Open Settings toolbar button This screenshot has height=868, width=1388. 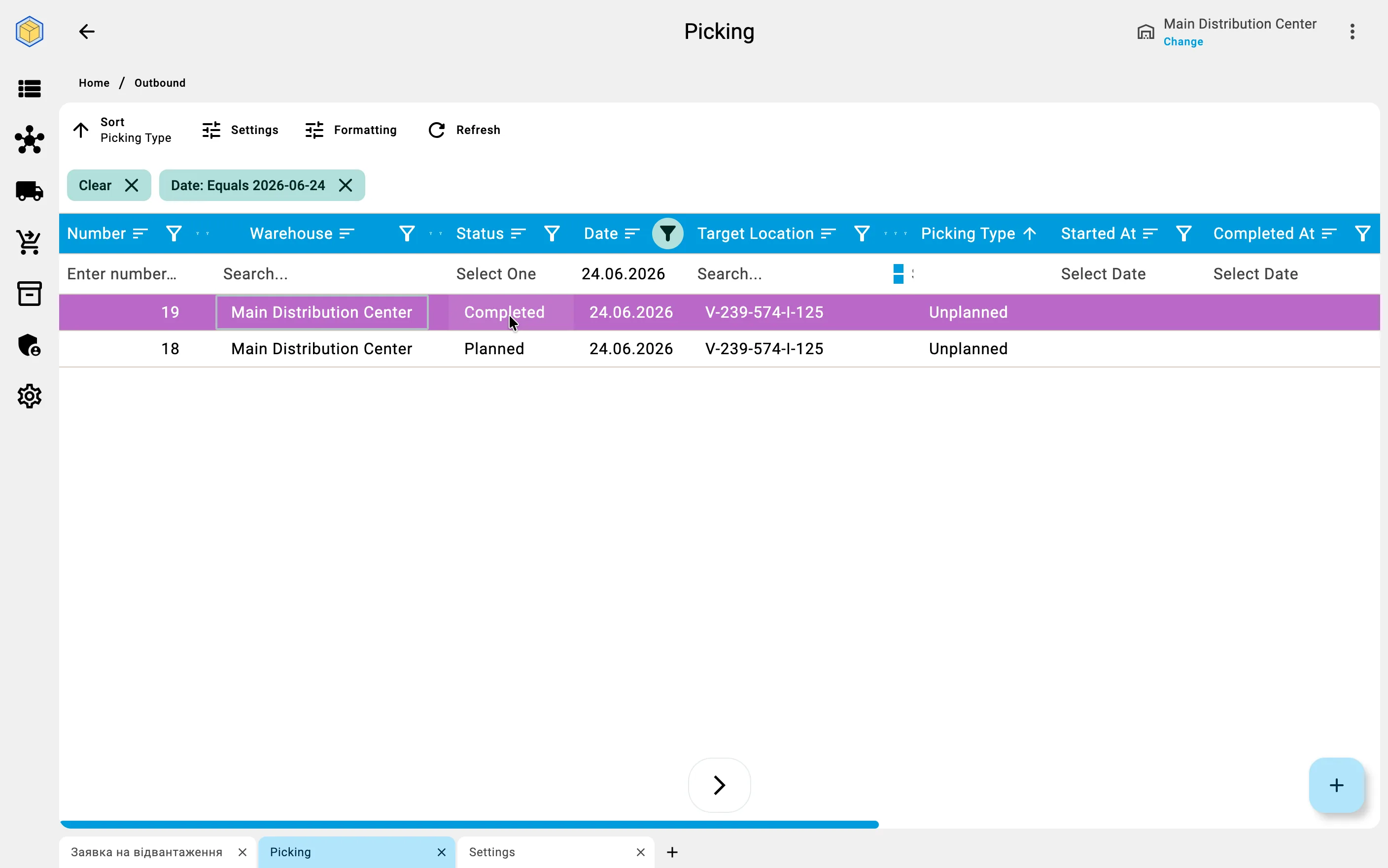240,131
